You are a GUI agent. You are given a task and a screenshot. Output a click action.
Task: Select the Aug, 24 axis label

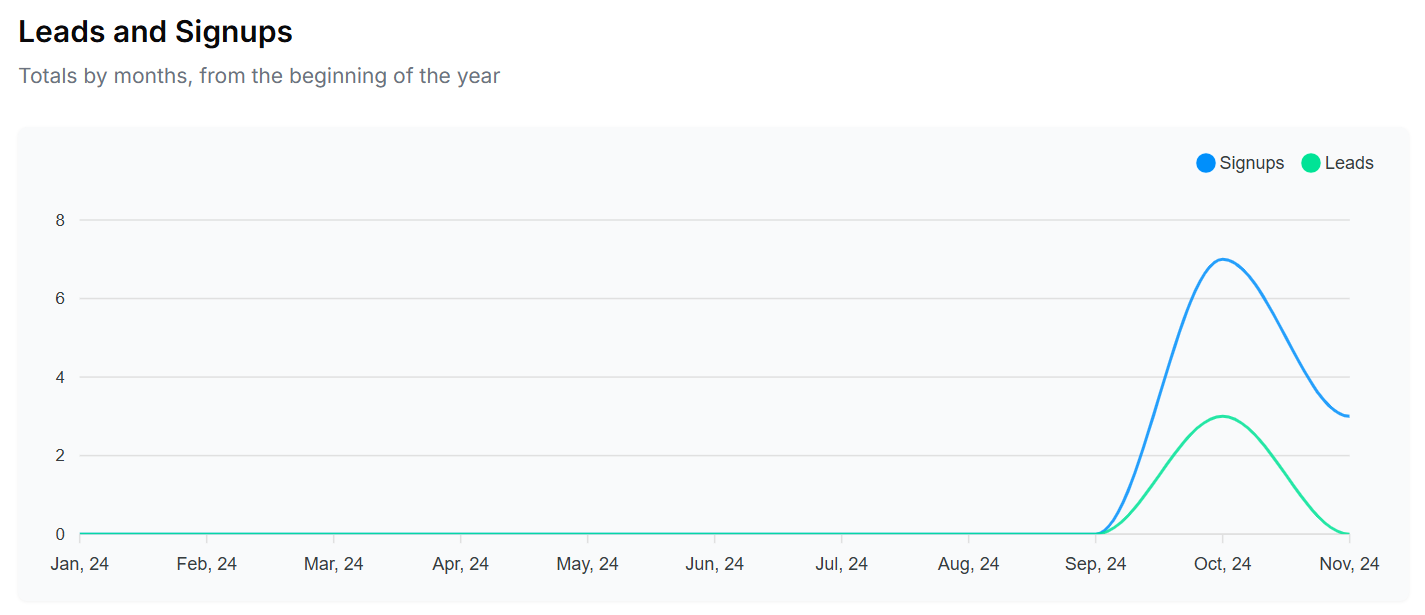pos(969,564)
